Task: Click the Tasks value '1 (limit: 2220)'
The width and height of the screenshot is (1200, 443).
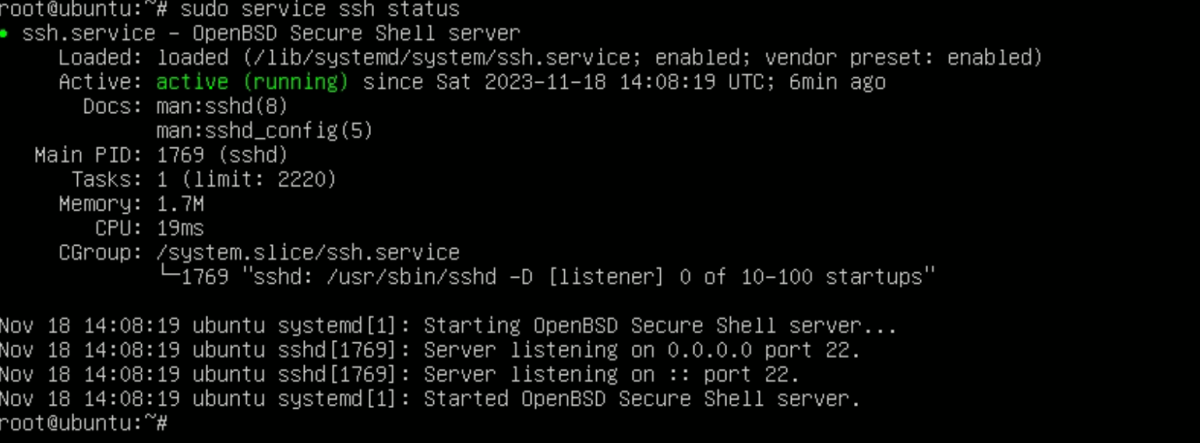Action: 247,180
